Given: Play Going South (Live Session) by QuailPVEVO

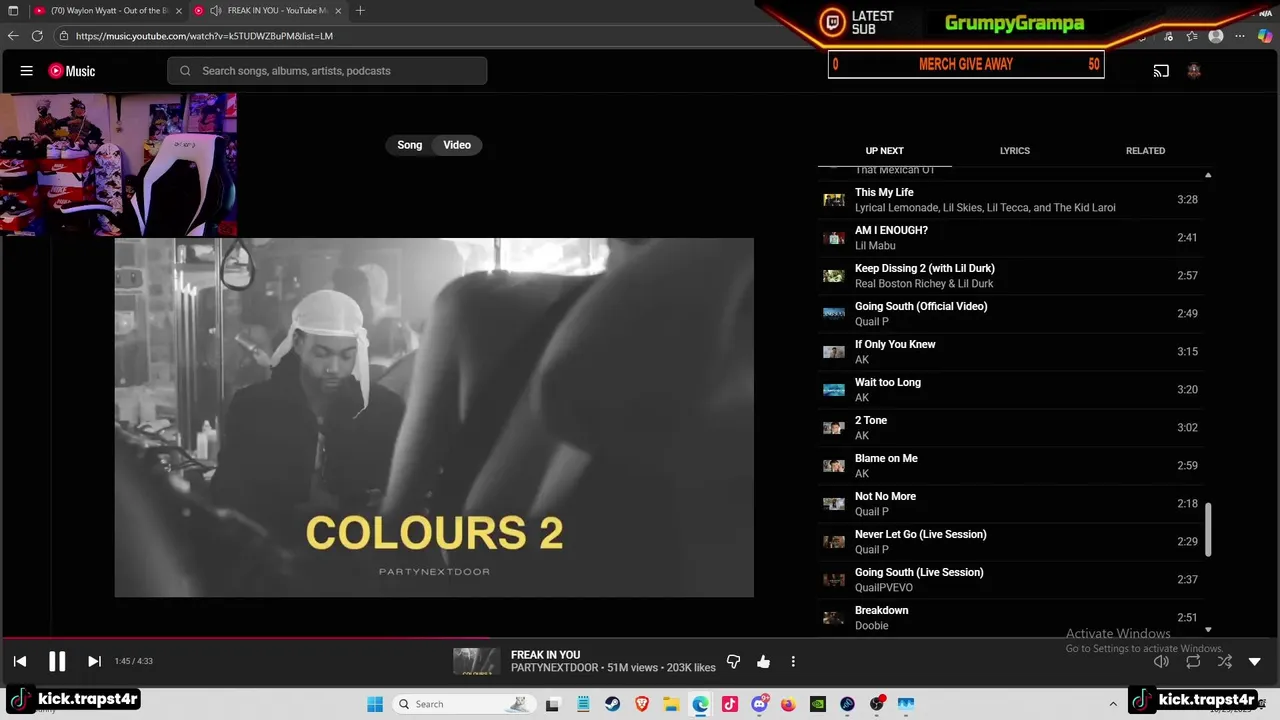Looking at the screenshot, I should pos(1011,579).
